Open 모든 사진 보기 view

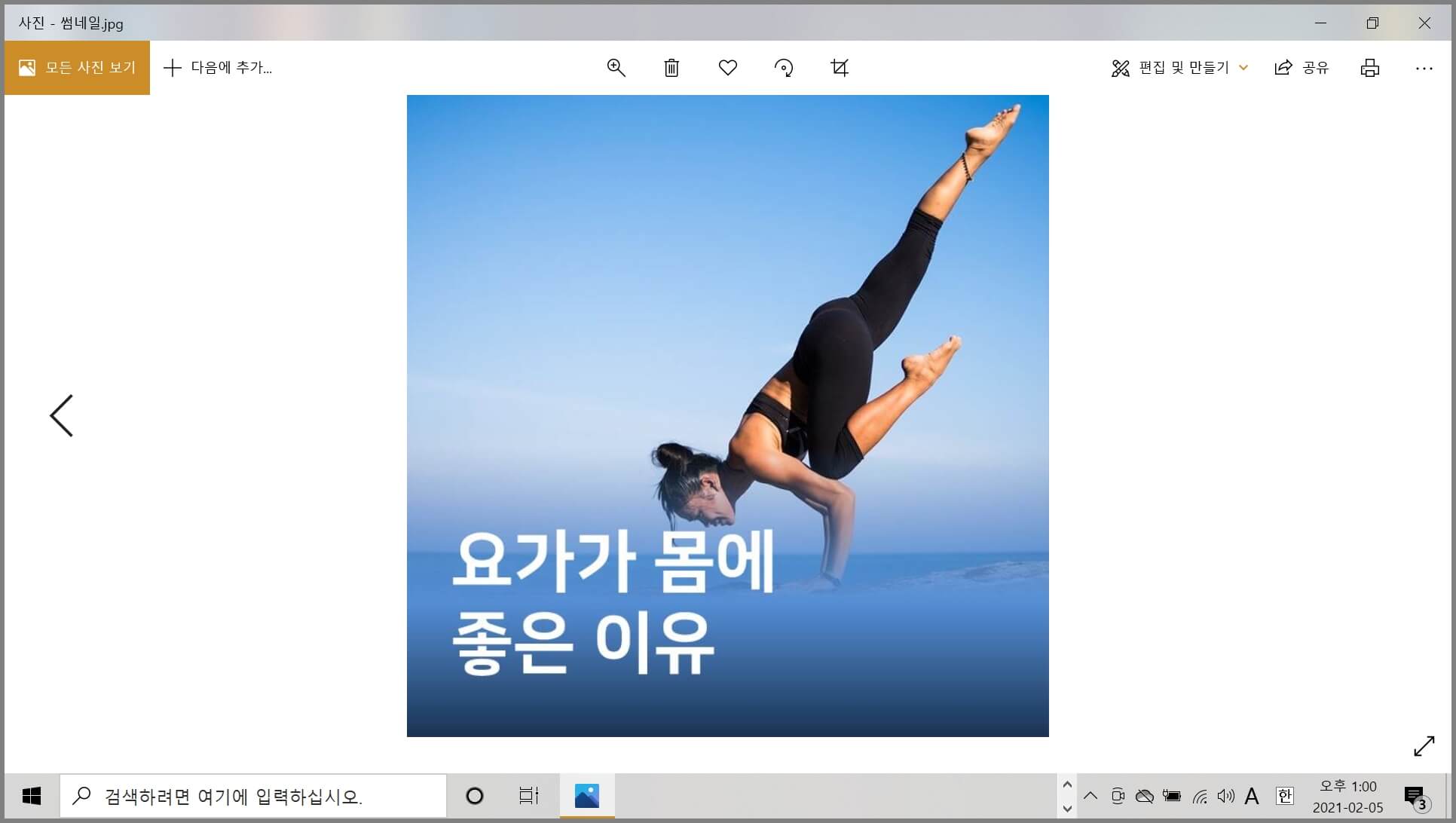click(x=77, y=68)
